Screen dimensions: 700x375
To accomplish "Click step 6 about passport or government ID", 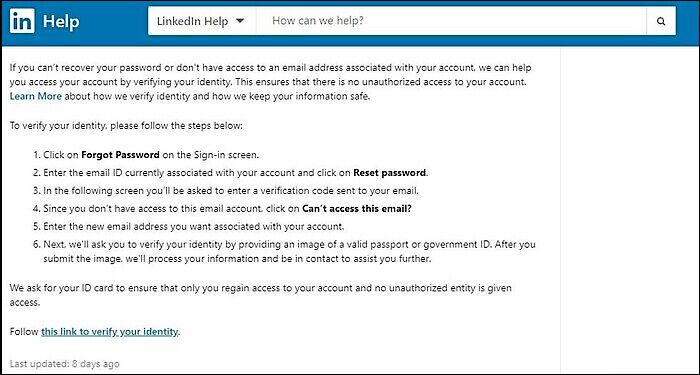I will (x=284, y=251).
